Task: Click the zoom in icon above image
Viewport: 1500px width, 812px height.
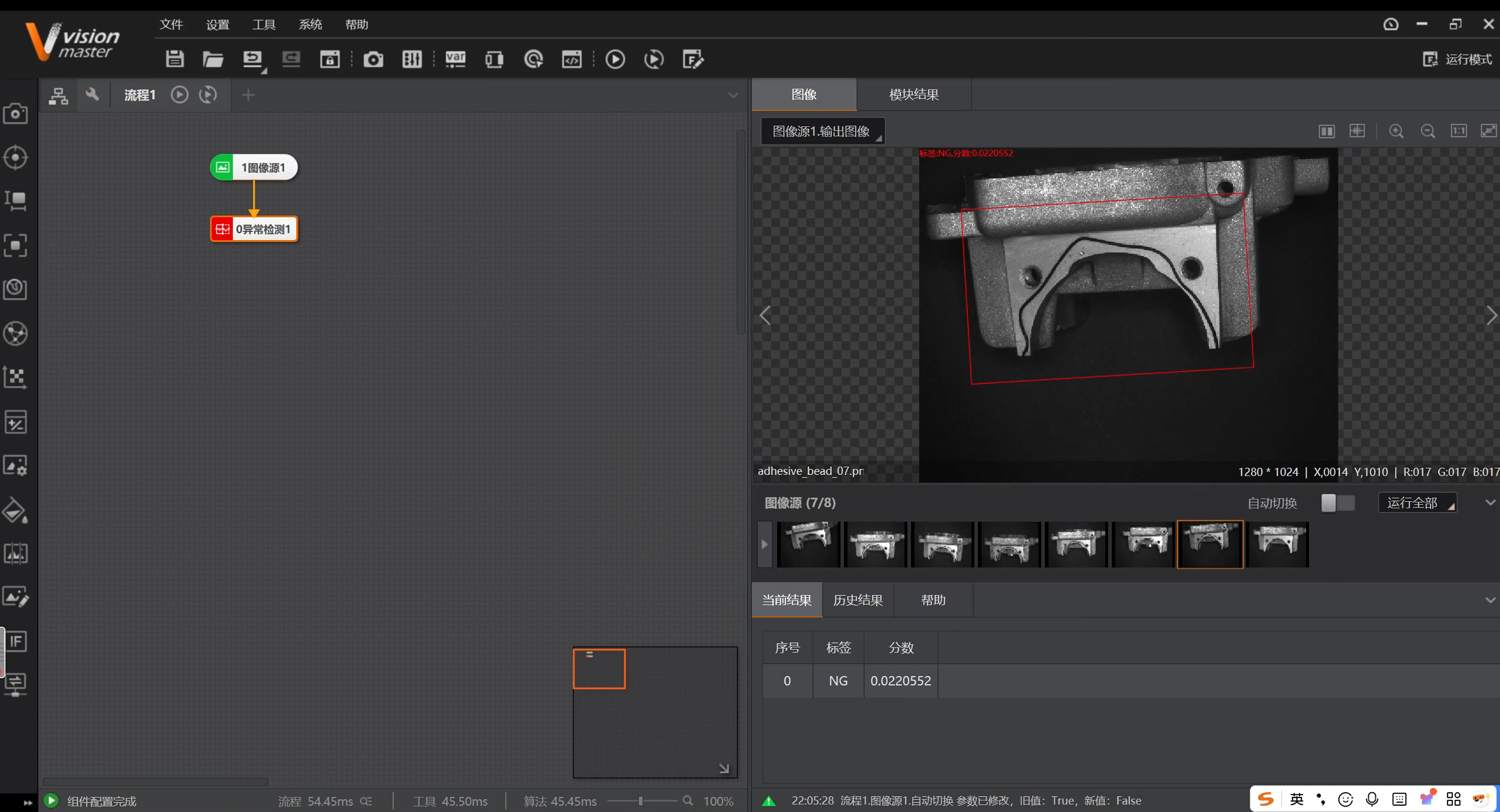Action: point(1396,131)
